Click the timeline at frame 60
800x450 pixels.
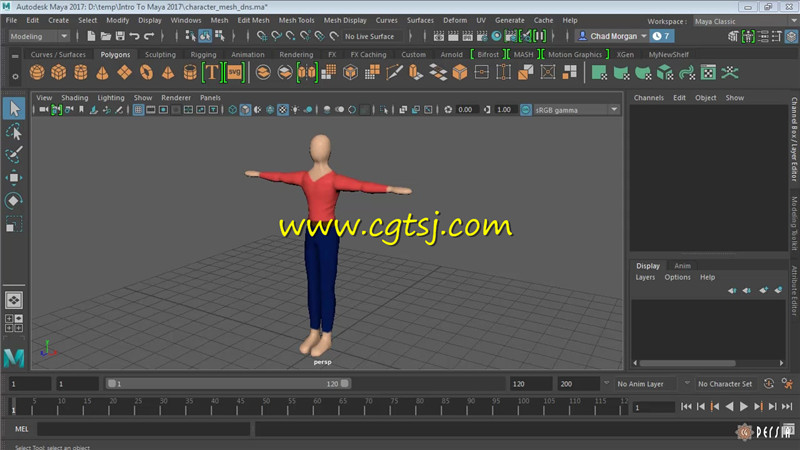click(317, 407)
